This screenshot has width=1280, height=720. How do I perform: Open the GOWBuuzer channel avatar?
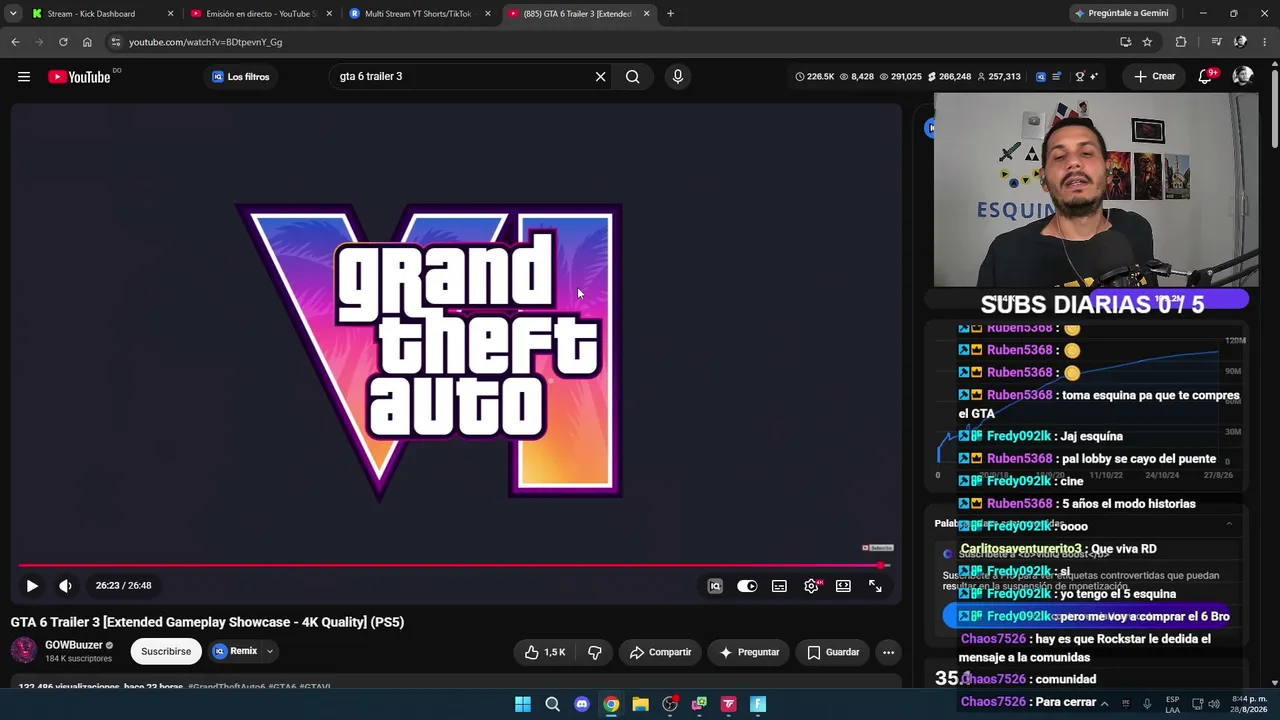pos(24,650)
